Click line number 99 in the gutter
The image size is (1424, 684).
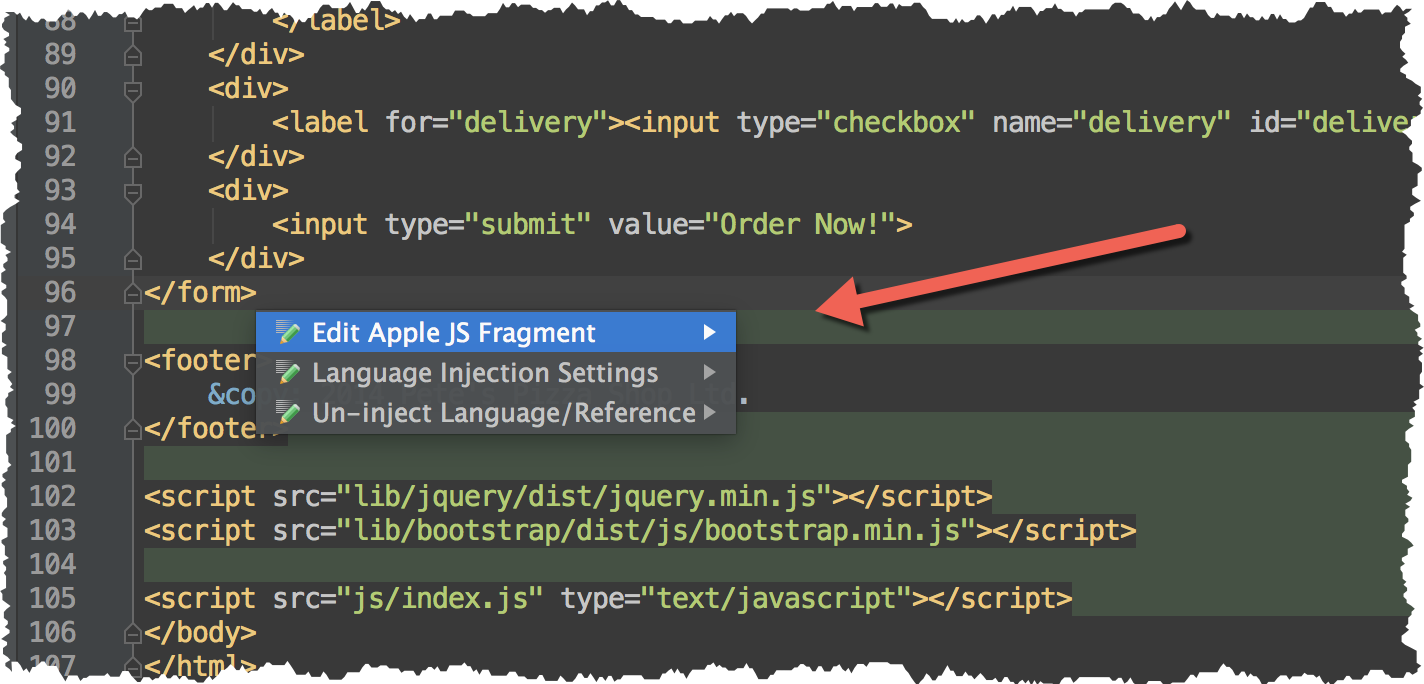[60, 394]
